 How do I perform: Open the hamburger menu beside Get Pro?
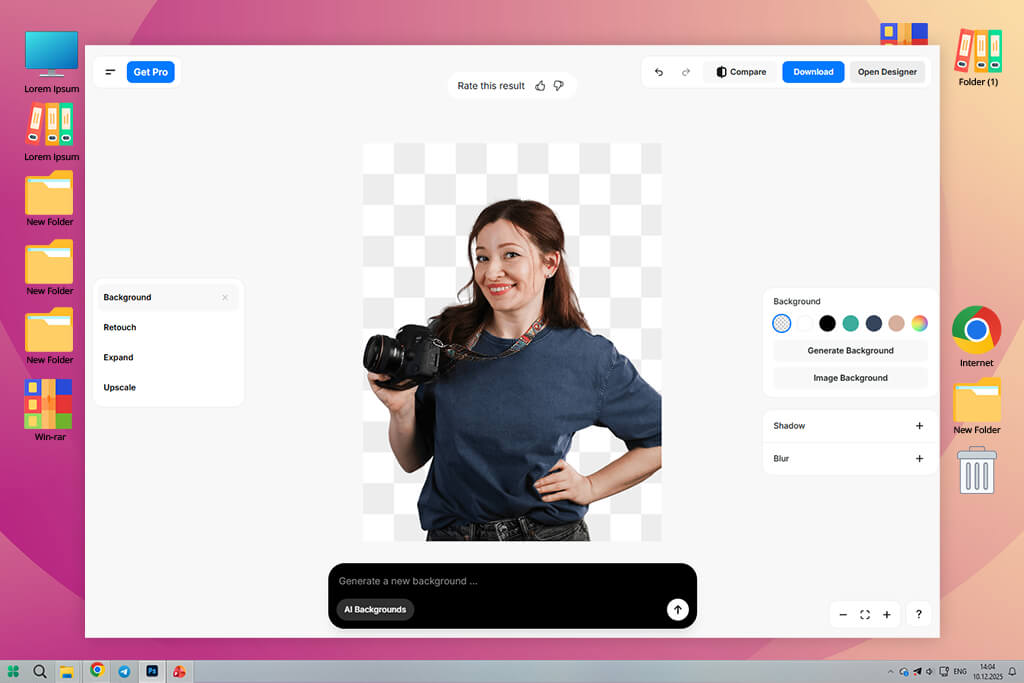[x=110, y=72]
